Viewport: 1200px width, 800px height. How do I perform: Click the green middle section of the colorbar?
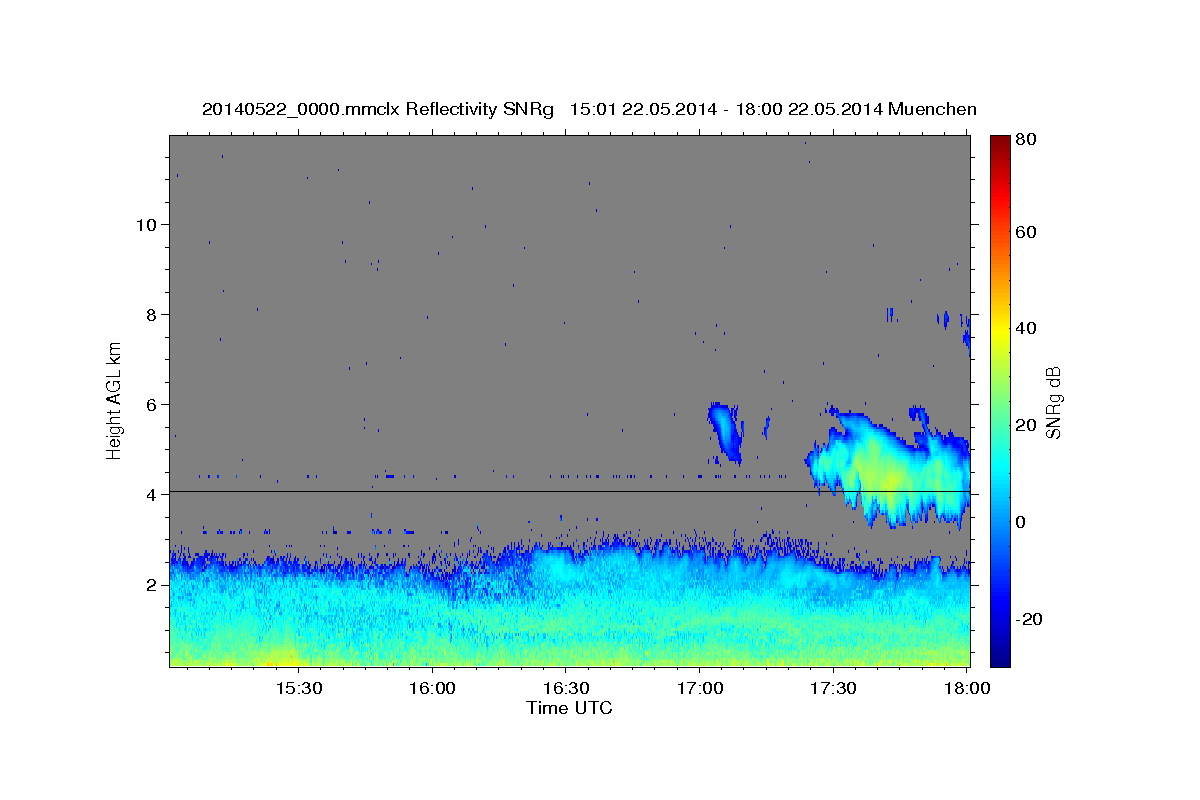point(1000,400)
